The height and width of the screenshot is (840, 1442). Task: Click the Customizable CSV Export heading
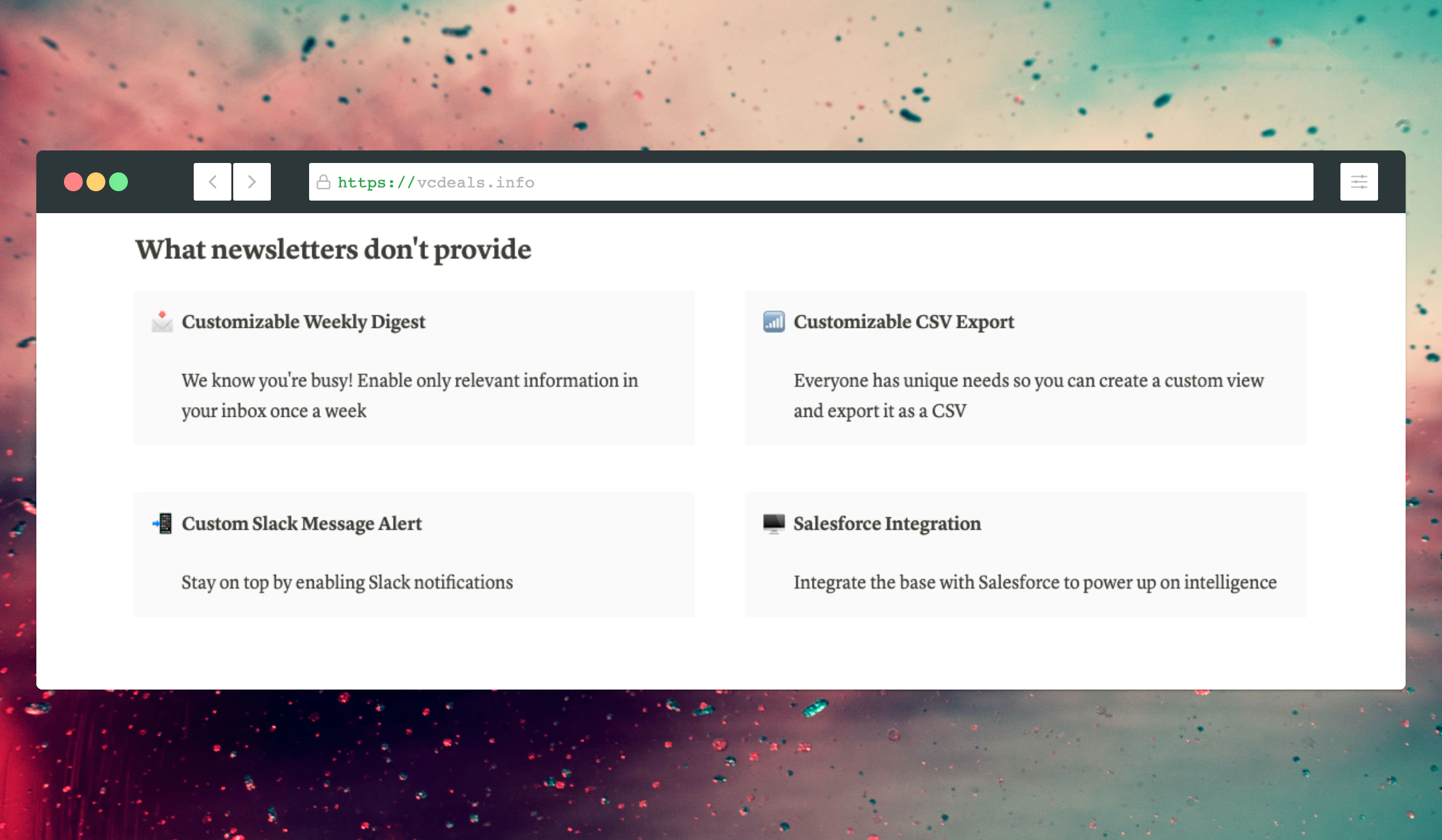pyautogui.click(x=903, y=322)
